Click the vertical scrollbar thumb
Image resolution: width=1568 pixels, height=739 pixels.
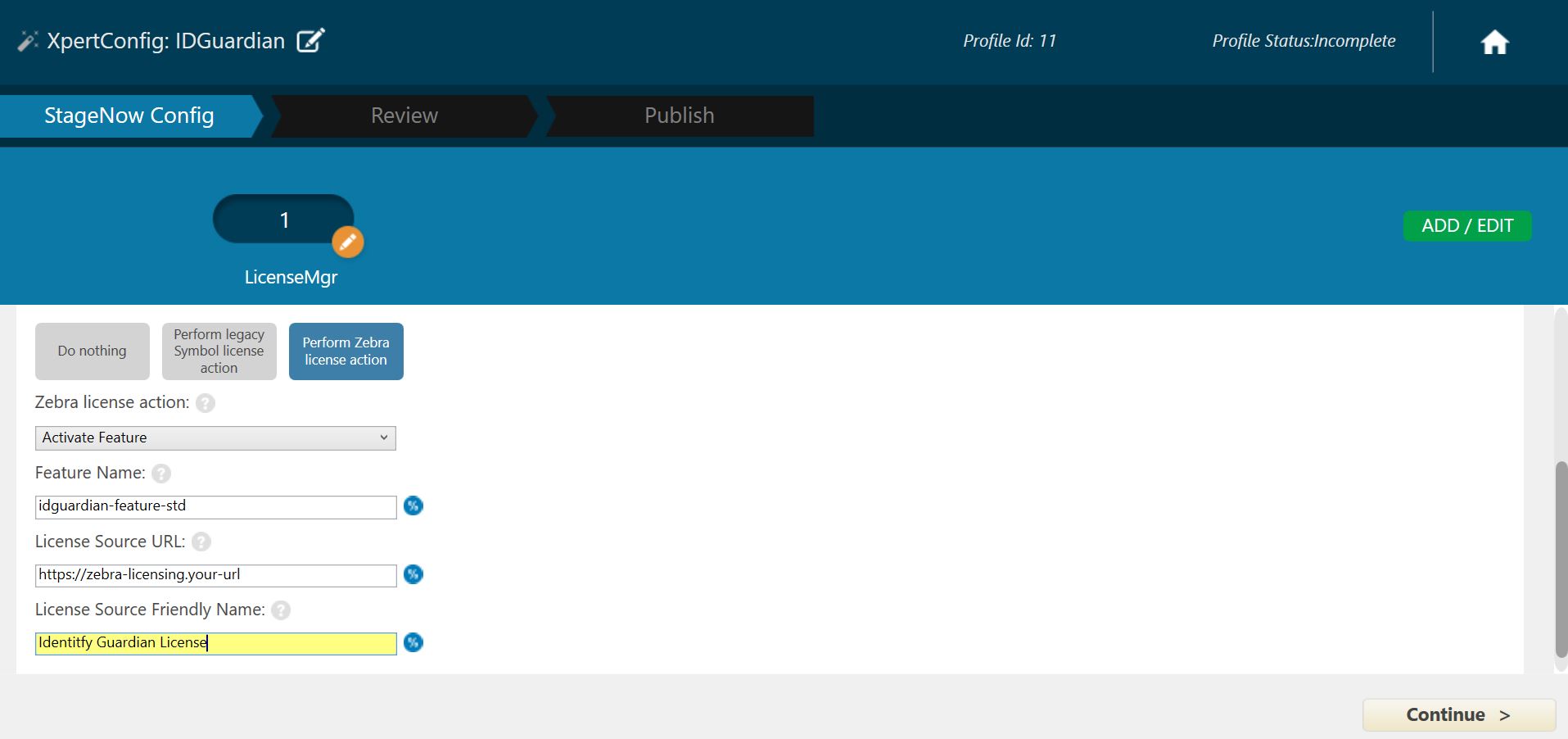(x=1561, y=559)
